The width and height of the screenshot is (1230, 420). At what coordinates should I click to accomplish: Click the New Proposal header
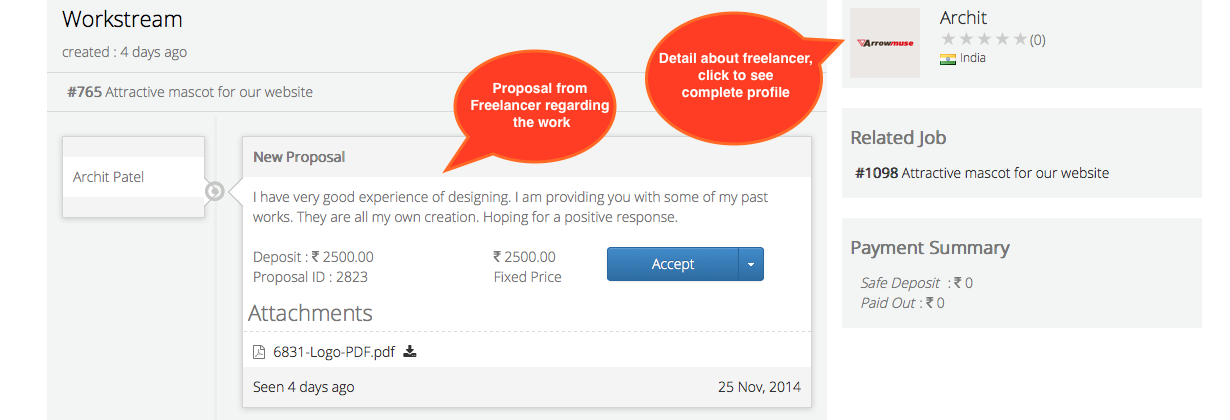pos(299,157)
